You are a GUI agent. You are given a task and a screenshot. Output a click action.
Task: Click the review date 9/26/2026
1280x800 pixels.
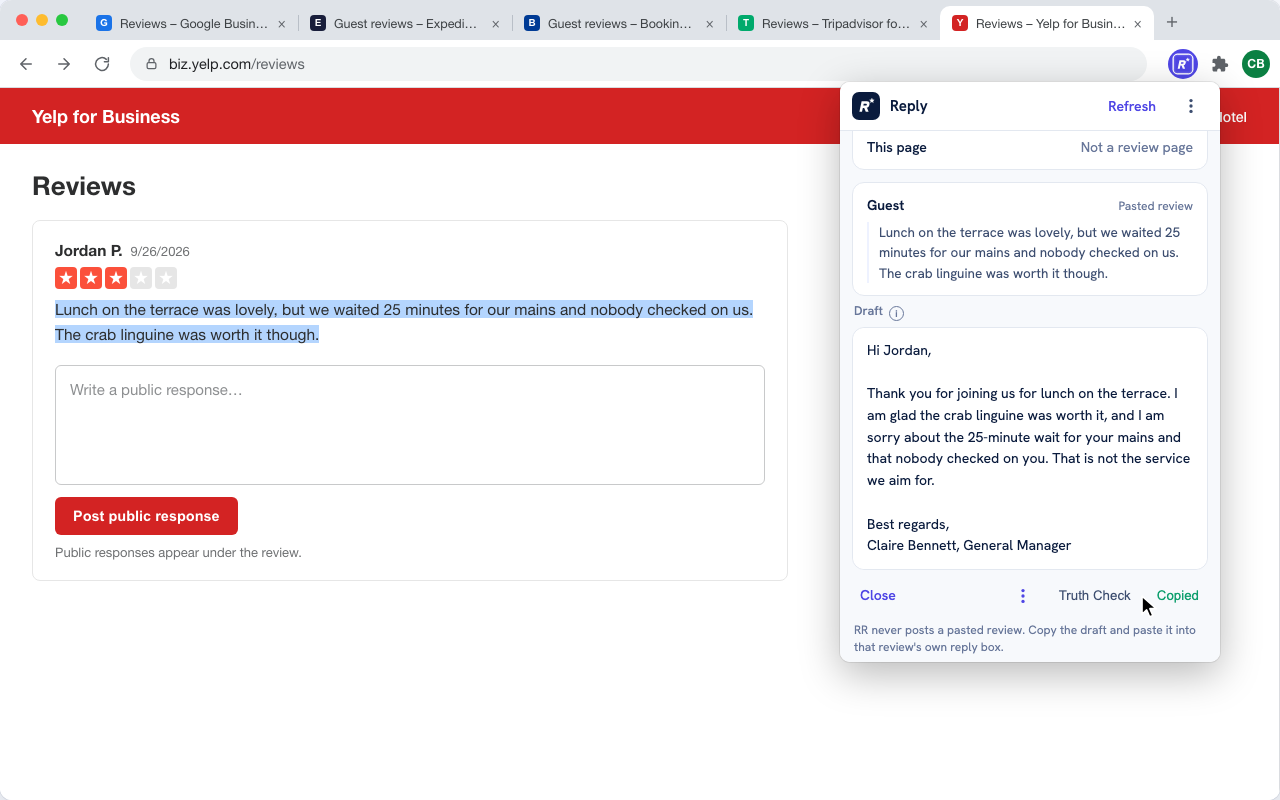[160, 252]
